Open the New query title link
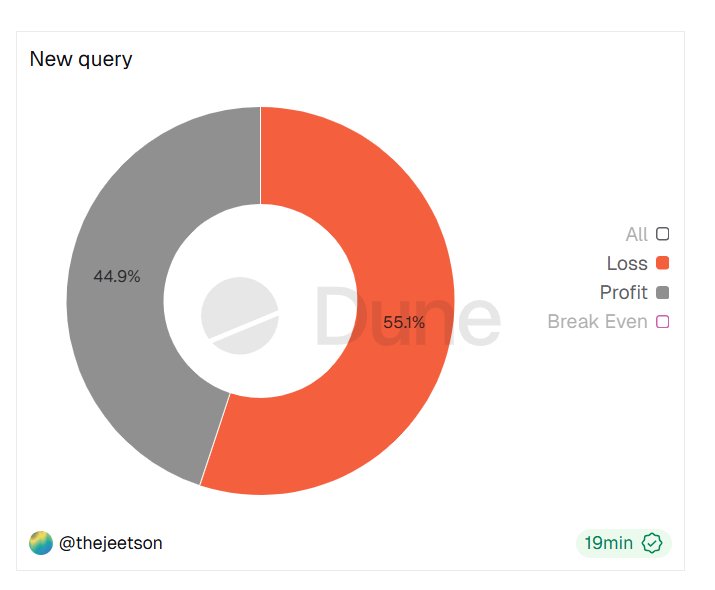 click(81, 59)
